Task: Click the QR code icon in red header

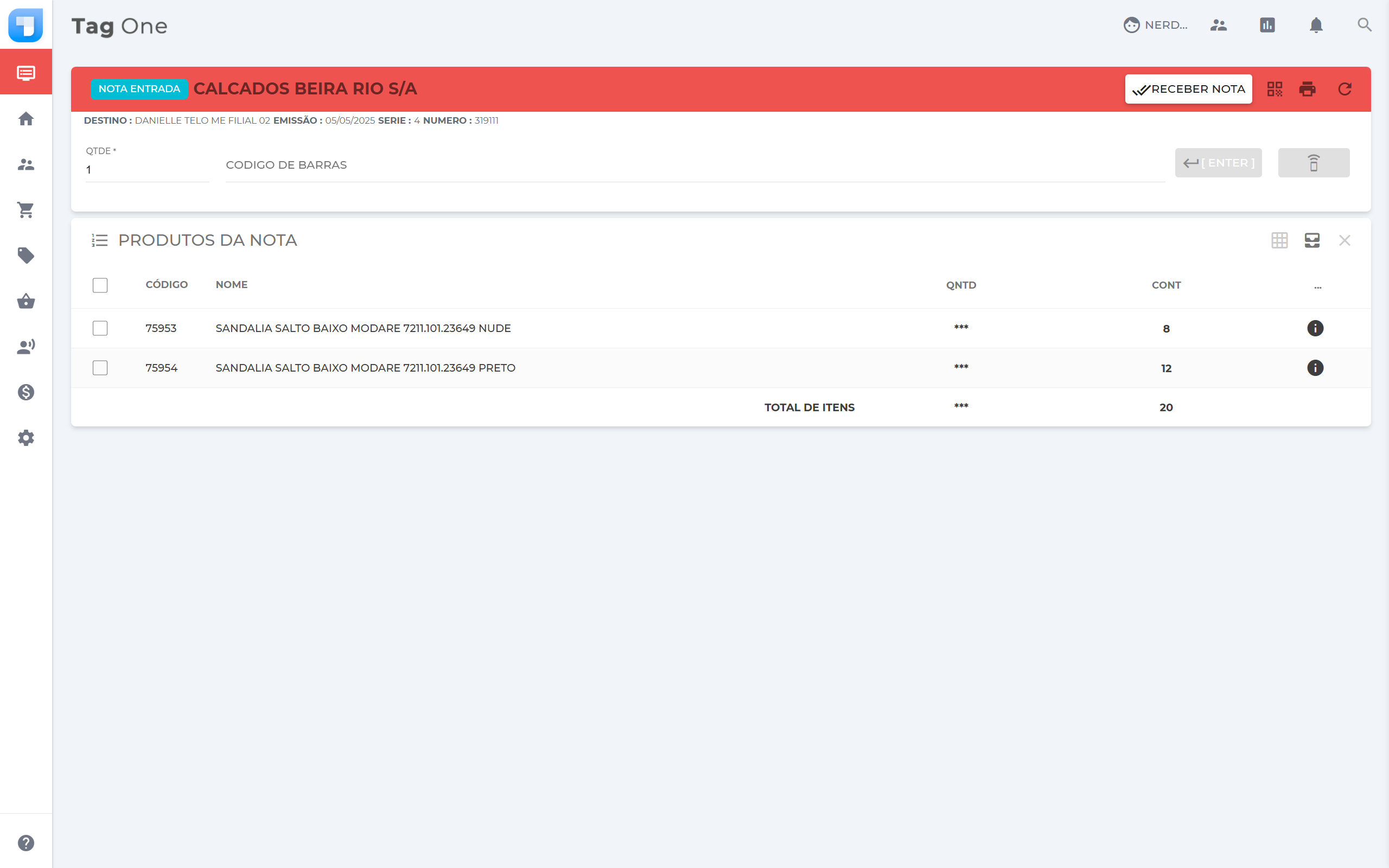Action: 1275,89
